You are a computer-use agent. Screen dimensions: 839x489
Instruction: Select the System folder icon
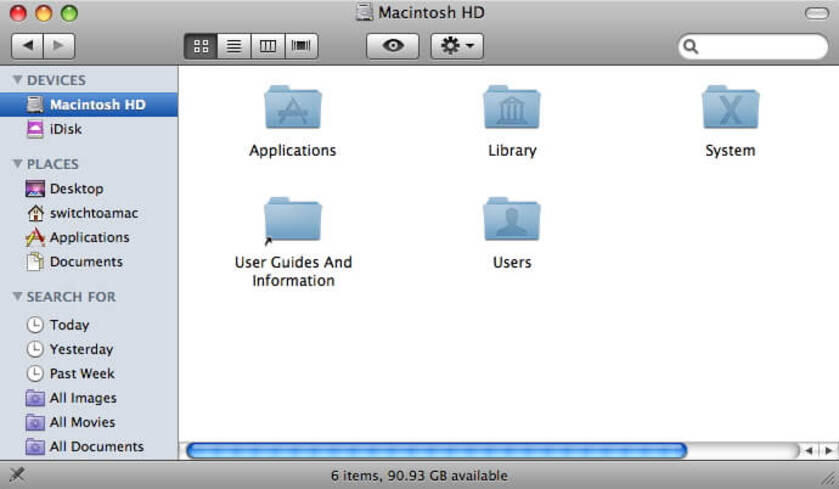(x=730, y=107)
